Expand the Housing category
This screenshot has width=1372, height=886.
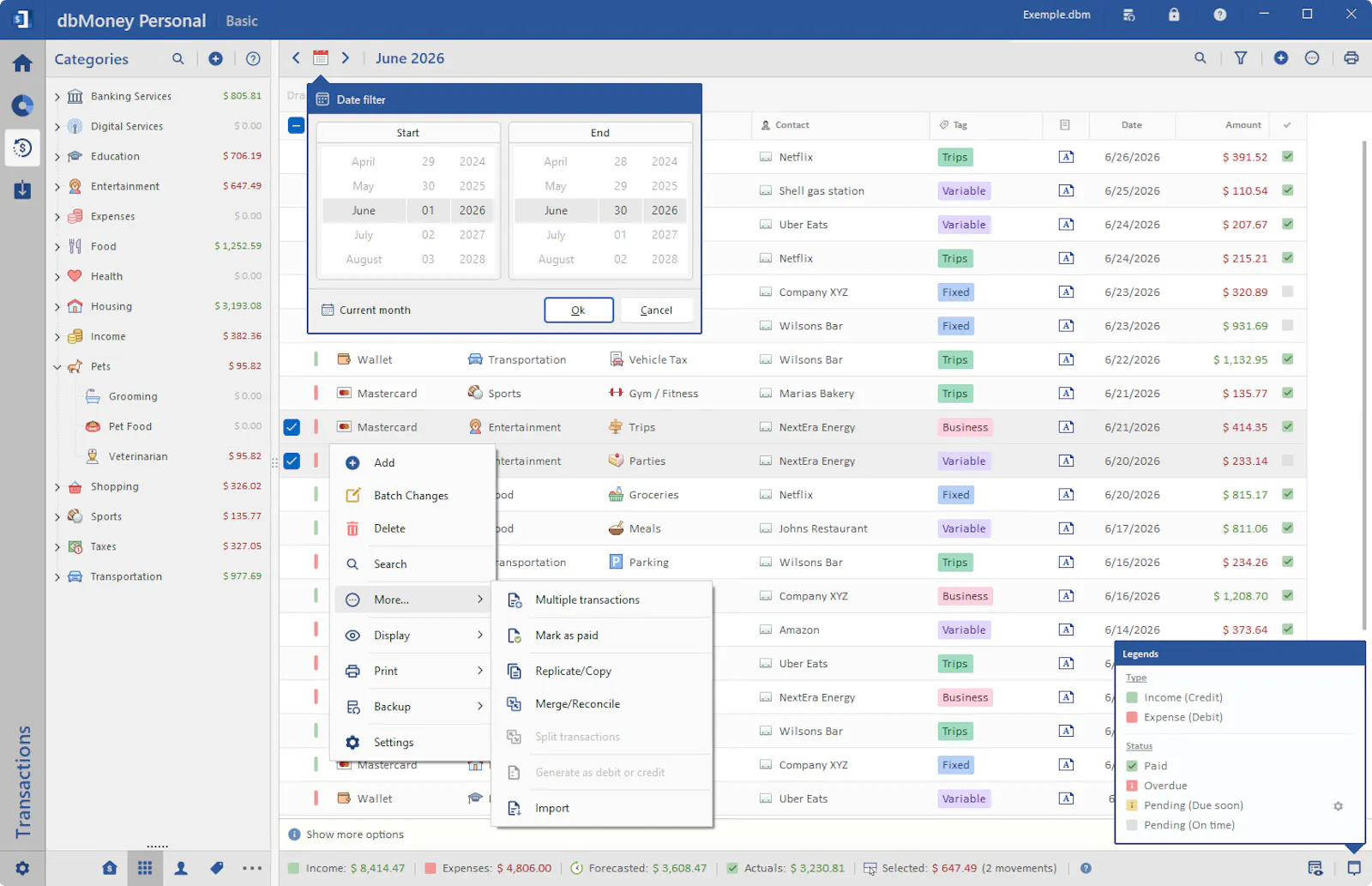(57, 307)
